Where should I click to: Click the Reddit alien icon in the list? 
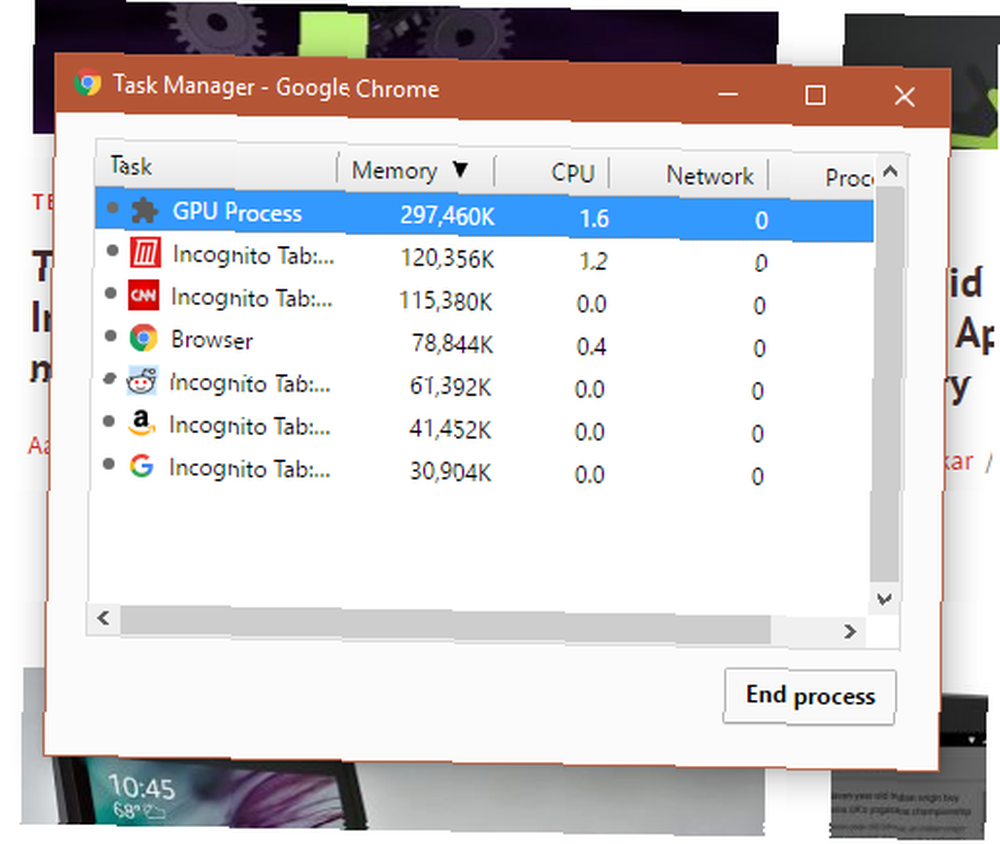[142, 381]
